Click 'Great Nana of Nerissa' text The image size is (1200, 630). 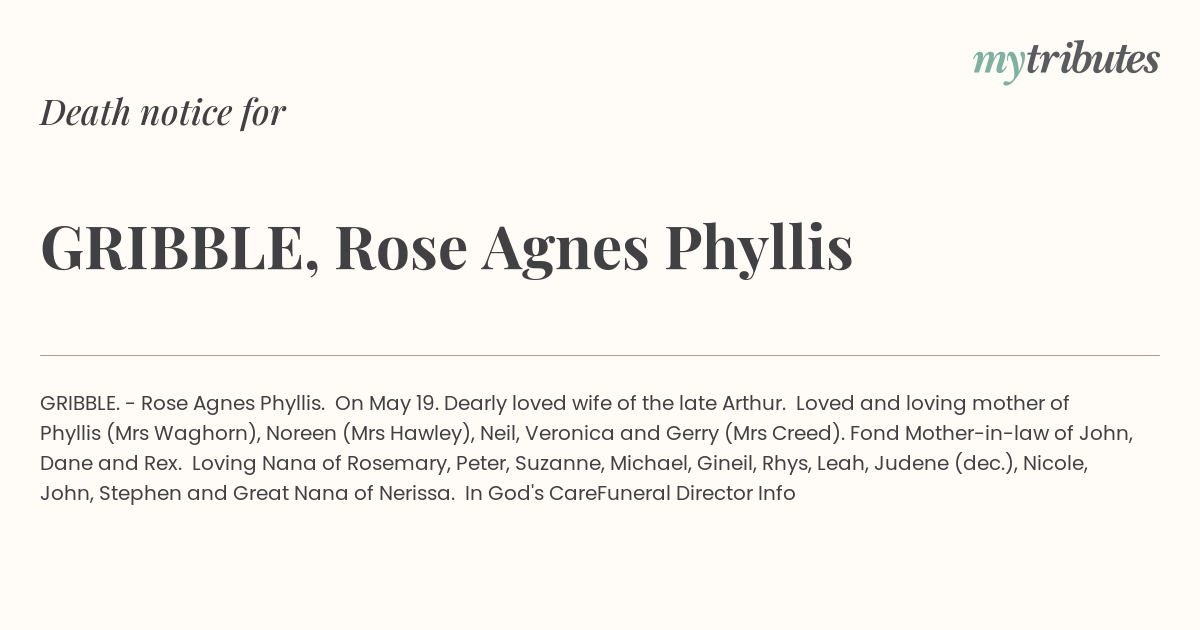[342, 493]
